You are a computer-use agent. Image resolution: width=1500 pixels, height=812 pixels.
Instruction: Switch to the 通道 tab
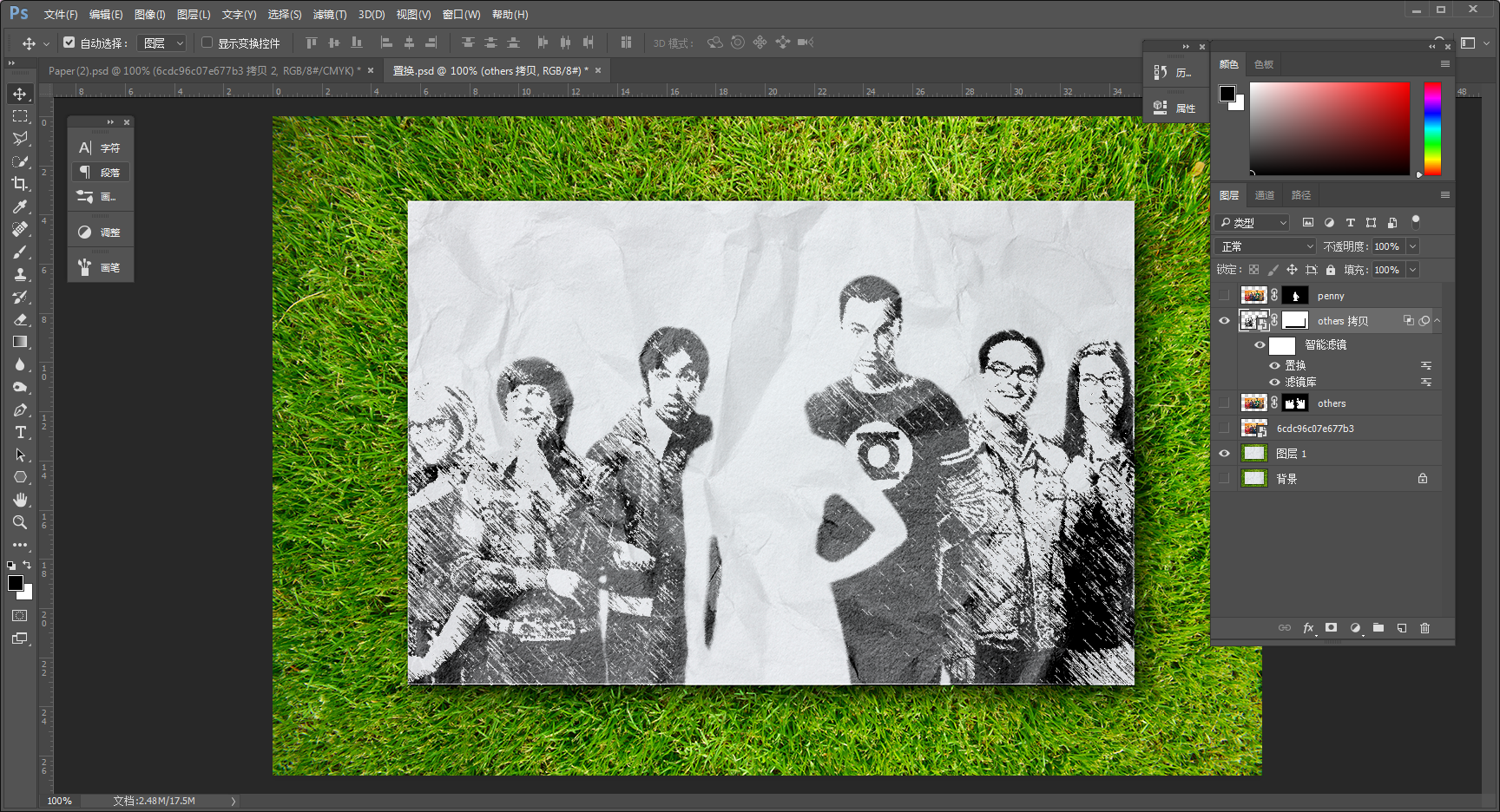point(1265,195)
